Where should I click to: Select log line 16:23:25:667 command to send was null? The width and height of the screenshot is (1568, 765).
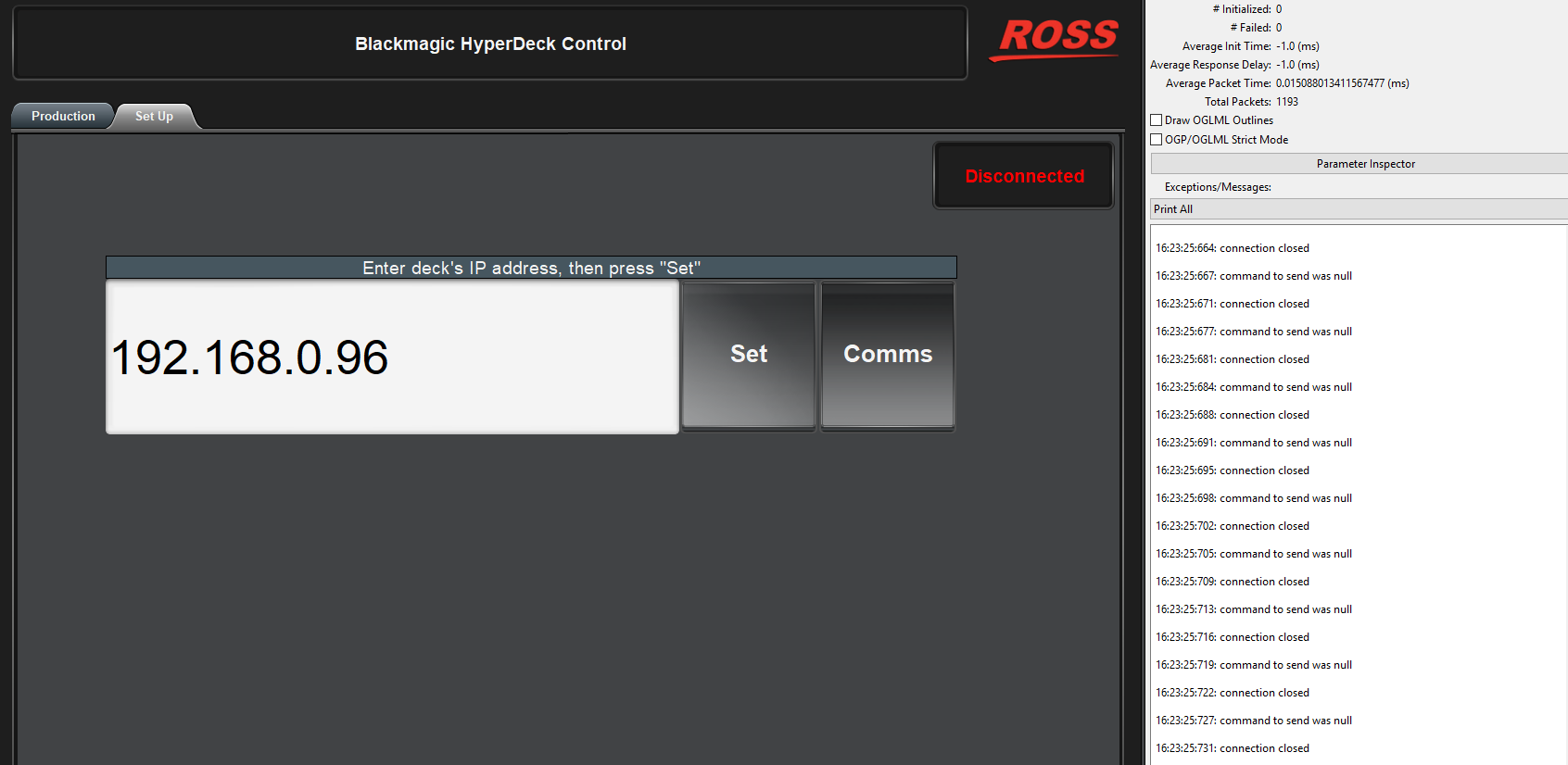coord(1254,276)
